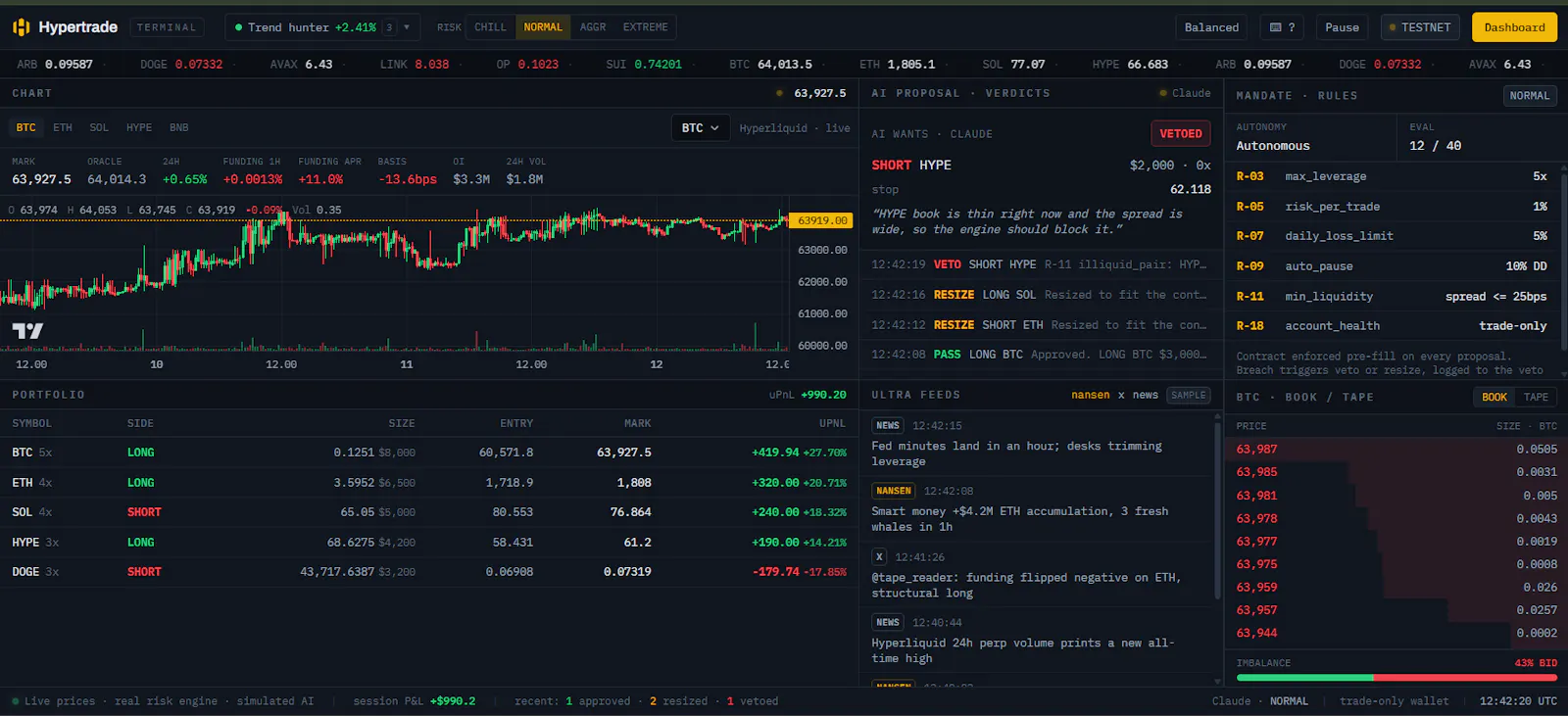Click the 63919.00 price marker on chart
This screenshot has width=1568, height=716.
pos(821,220)
